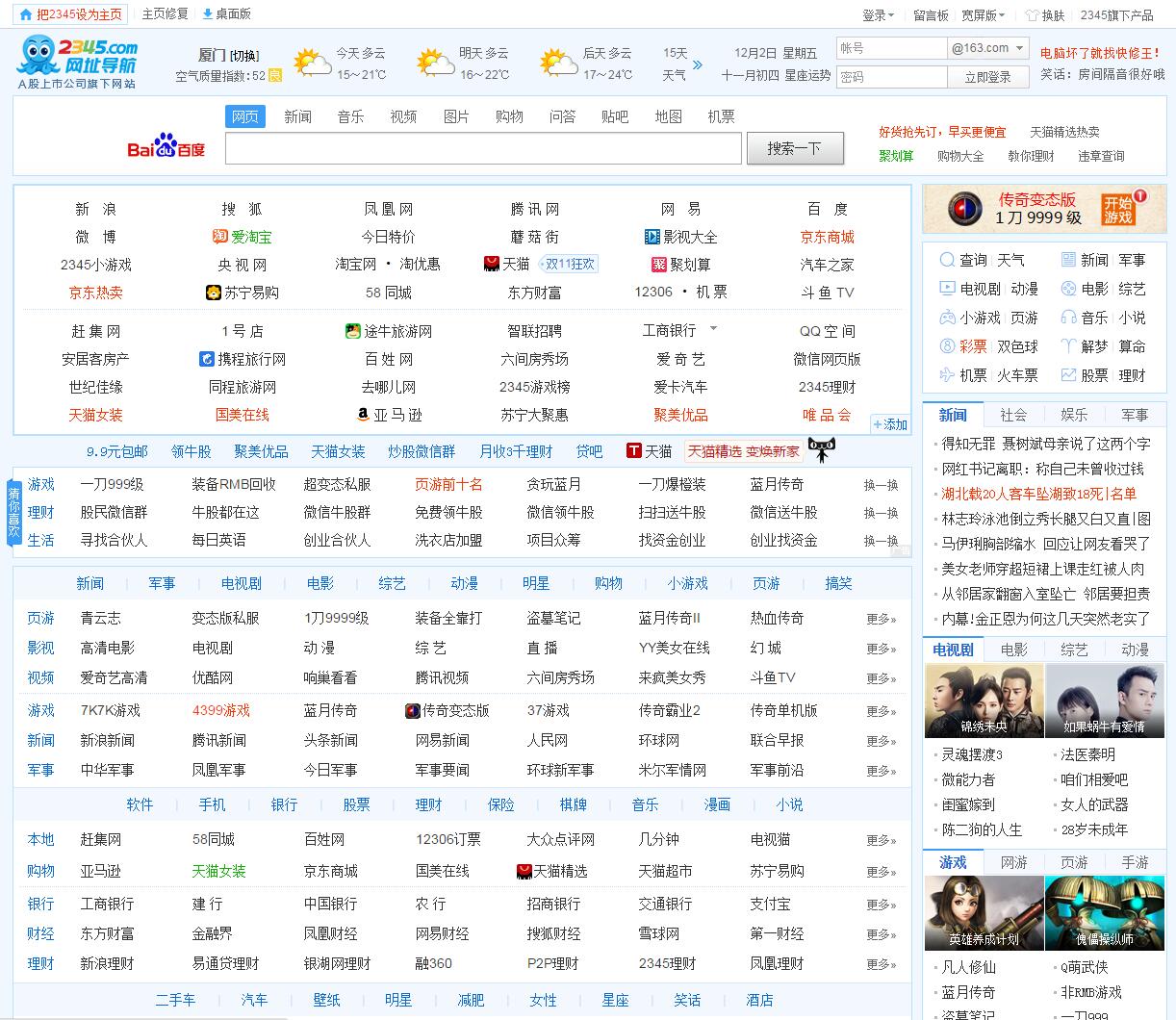
Task: Click the 立即登录 login button
Action: (x=987, y=77)
